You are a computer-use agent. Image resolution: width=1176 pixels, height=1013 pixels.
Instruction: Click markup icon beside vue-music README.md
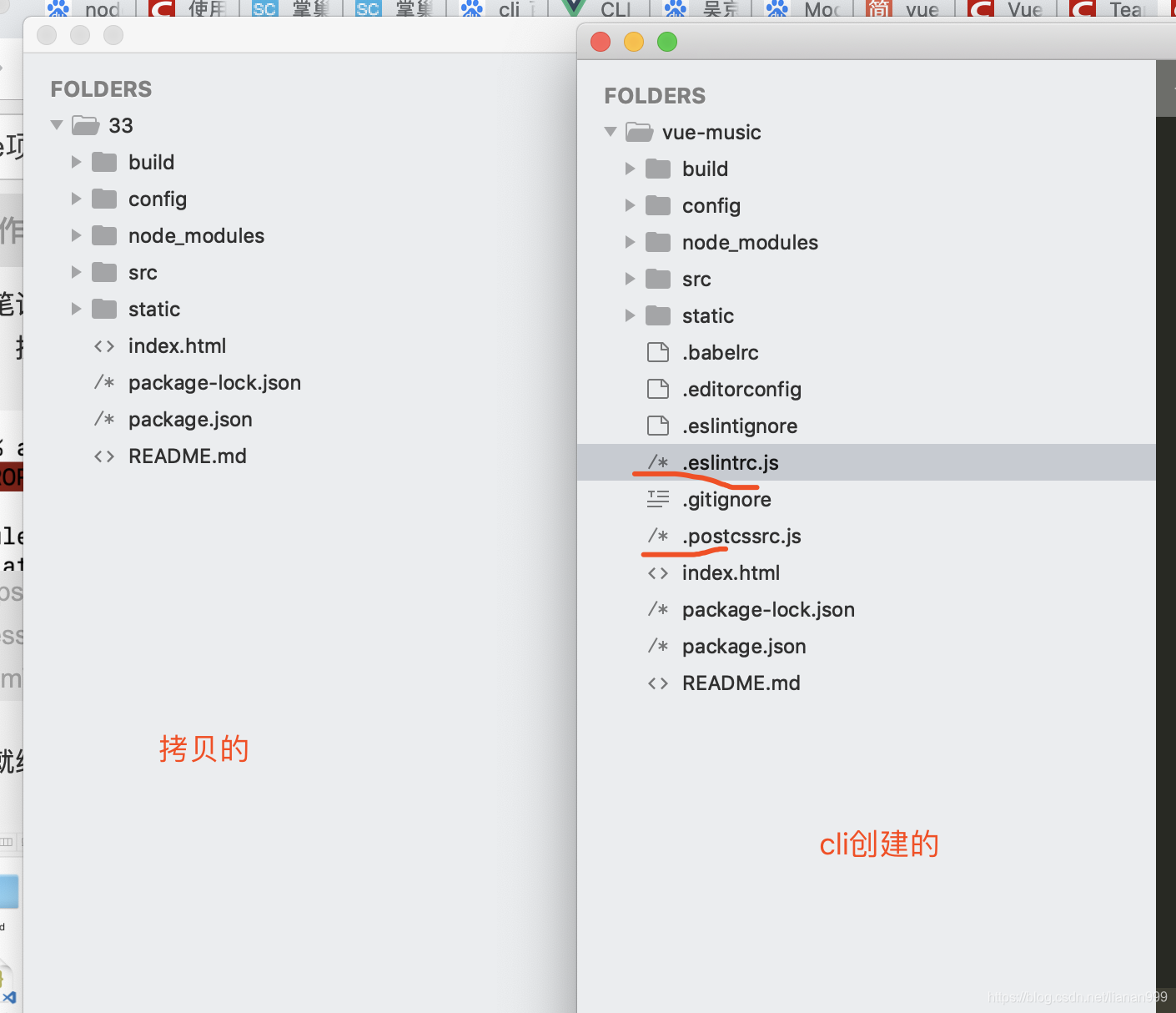(658, 683)
